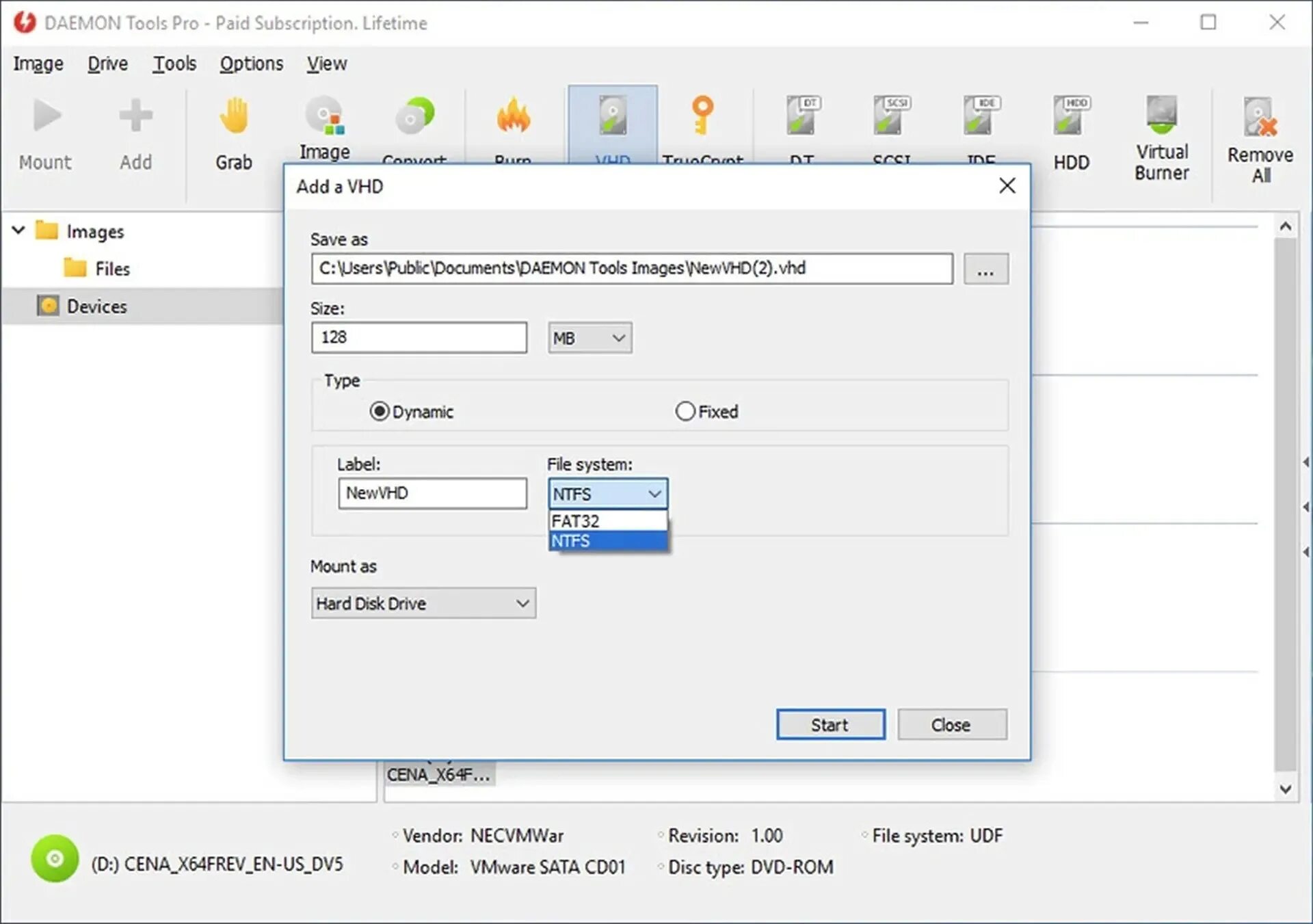Click the Start button
This screenshot has height=924, width=1313.
coord(830,724)
